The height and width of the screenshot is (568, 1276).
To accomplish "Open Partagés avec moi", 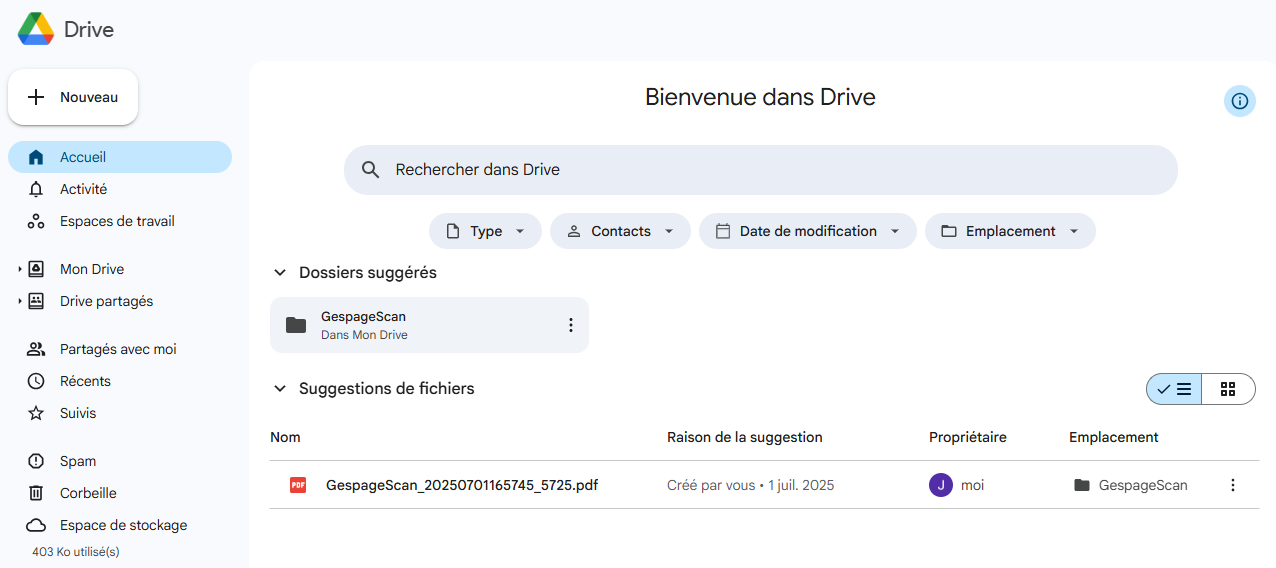I will tap(120, 349).
